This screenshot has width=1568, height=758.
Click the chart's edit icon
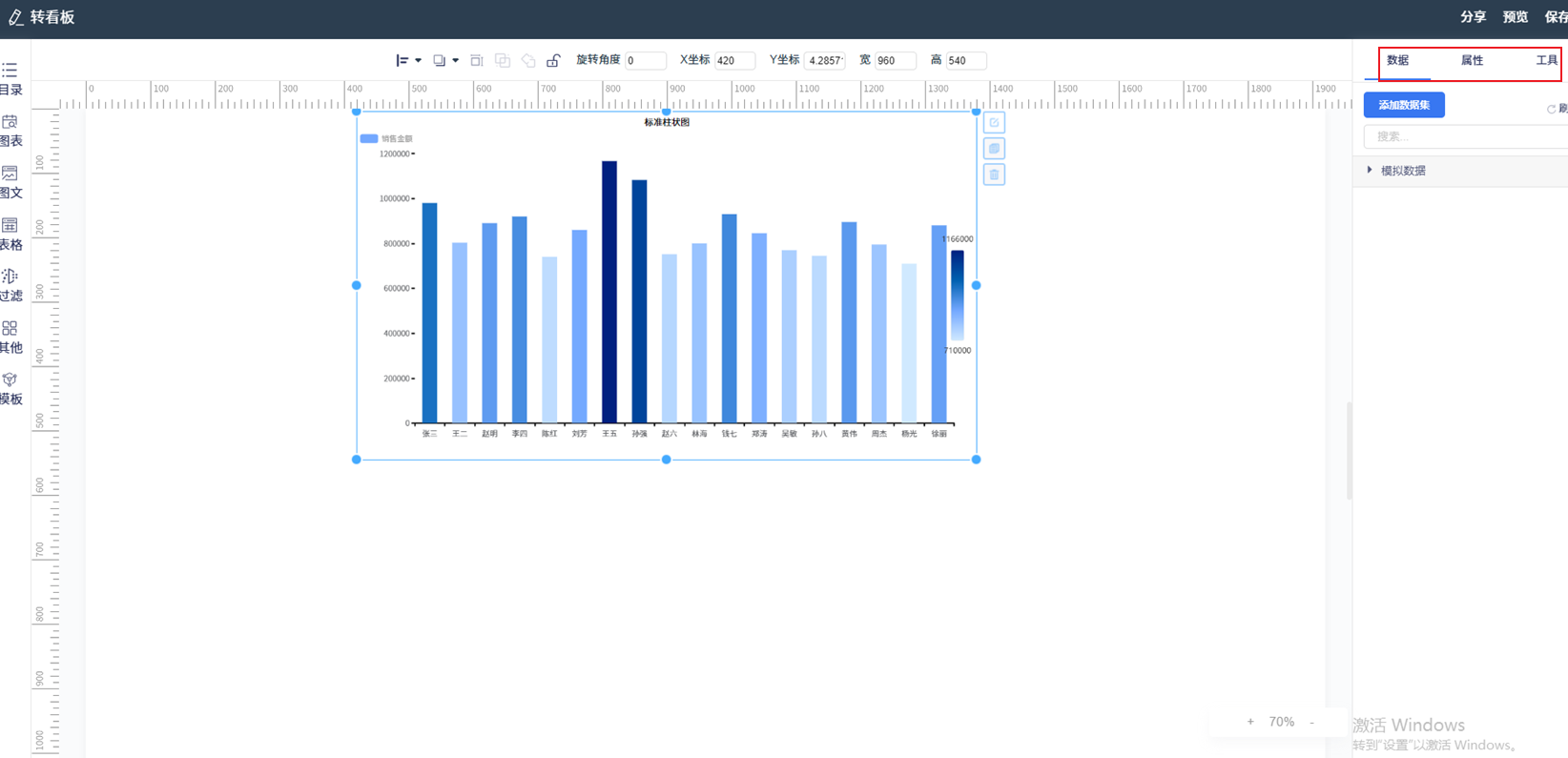[x=994, y=123]
